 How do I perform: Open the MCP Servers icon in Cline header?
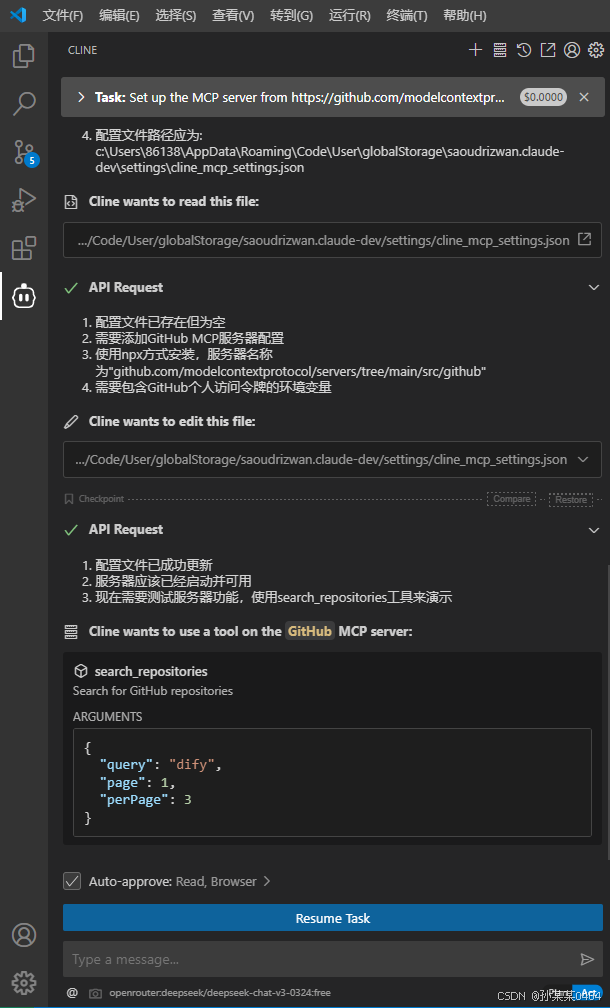pos(499,50)
